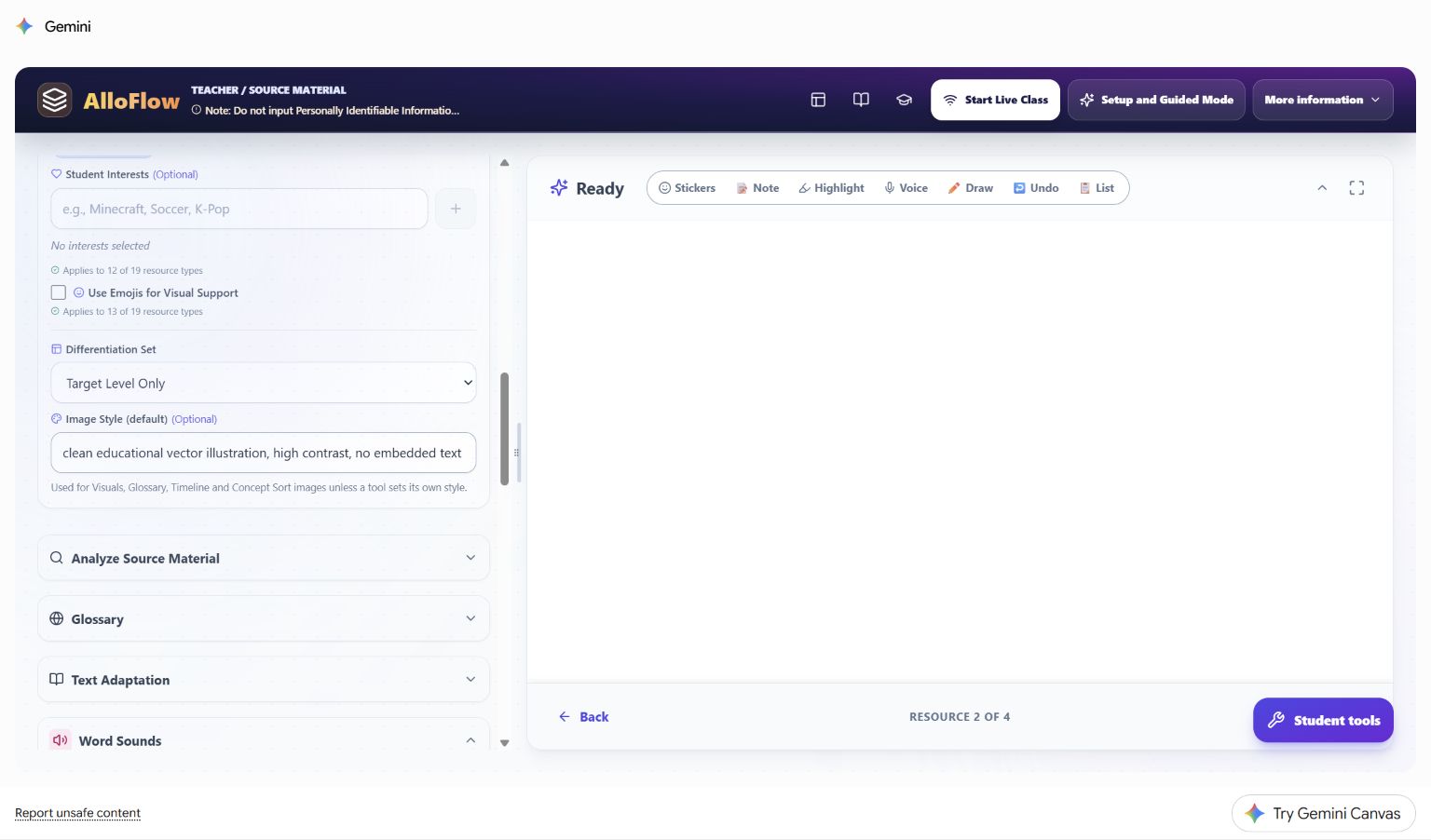This screenshot has width=1431, height=840.
Task: Click the Undo toolbar button
Action: [1036, 188]
